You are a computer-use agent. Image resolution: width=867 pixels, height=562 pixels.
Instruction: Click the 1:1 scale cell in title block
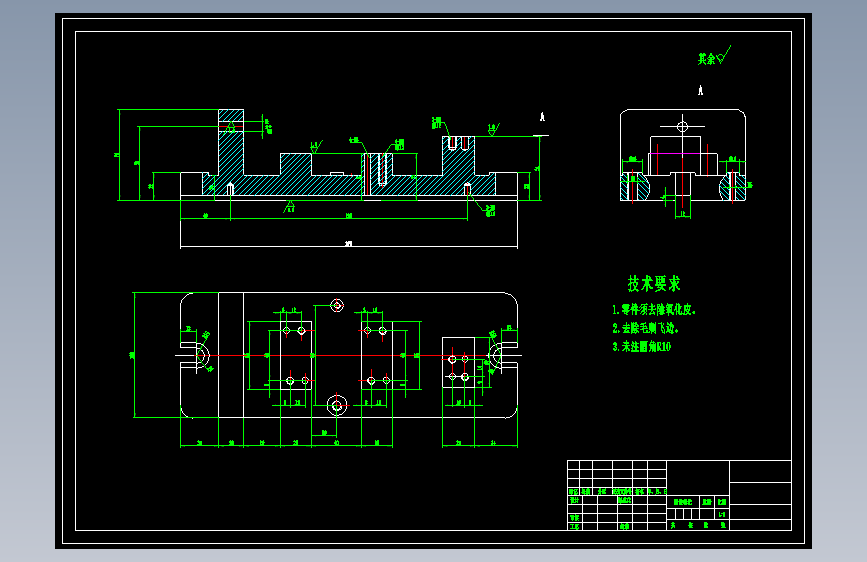(722, 514)
